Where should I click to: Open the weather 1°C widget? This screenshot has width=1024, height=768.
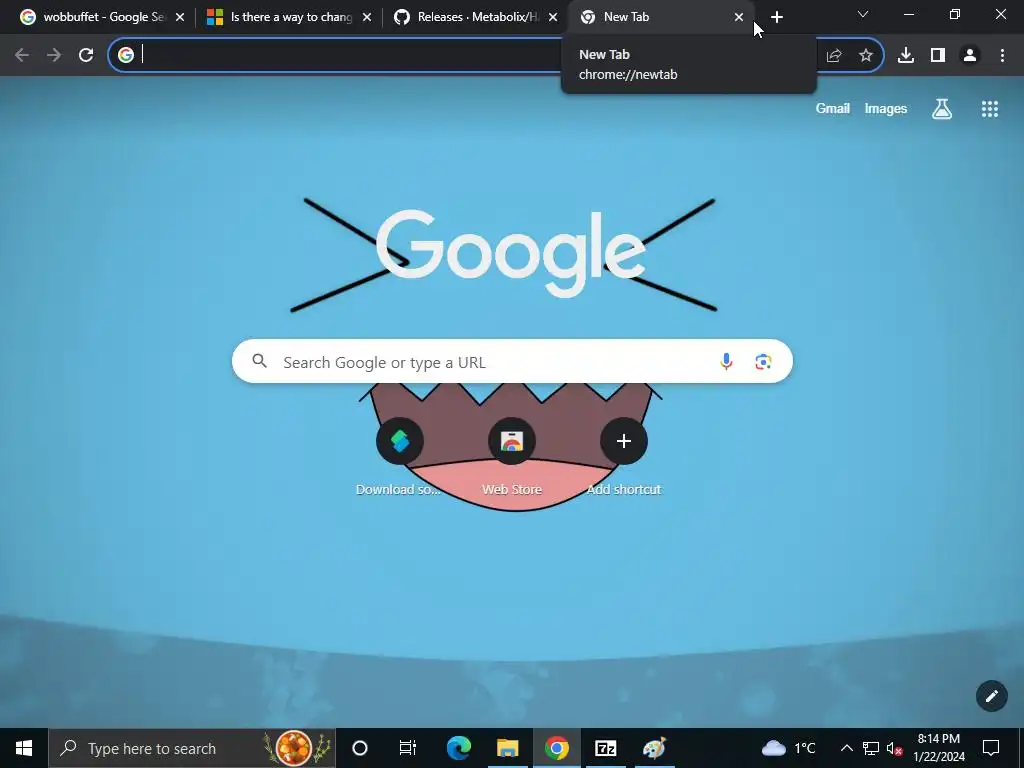789,748
